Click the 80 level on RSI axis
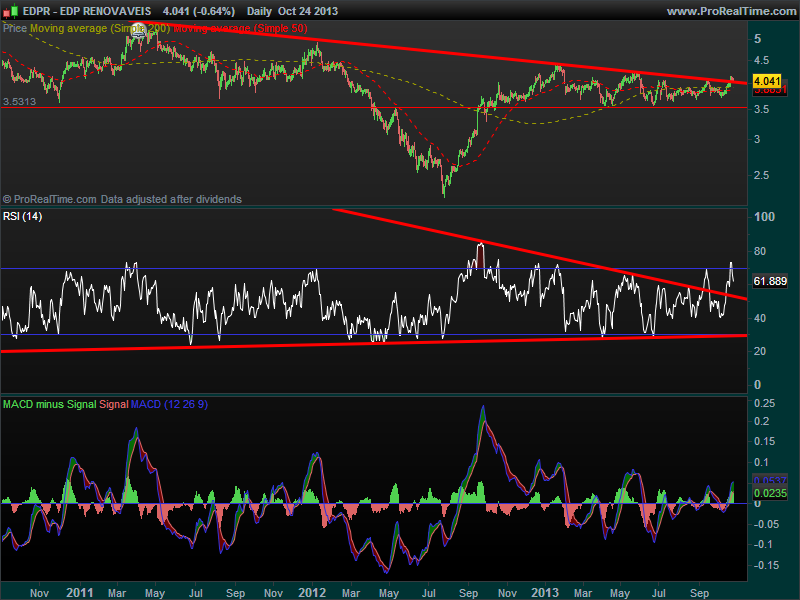Screen dimensions: 800x600 (x=760, y=251)
